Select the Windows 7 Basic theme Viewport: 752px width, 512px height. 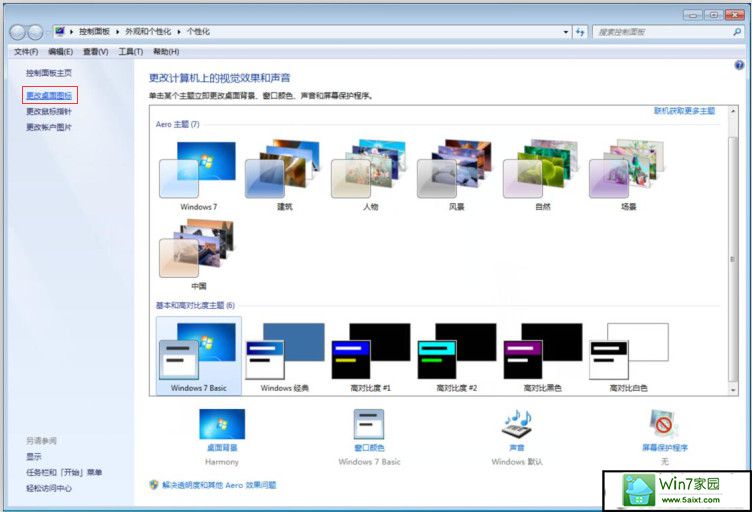199,356
